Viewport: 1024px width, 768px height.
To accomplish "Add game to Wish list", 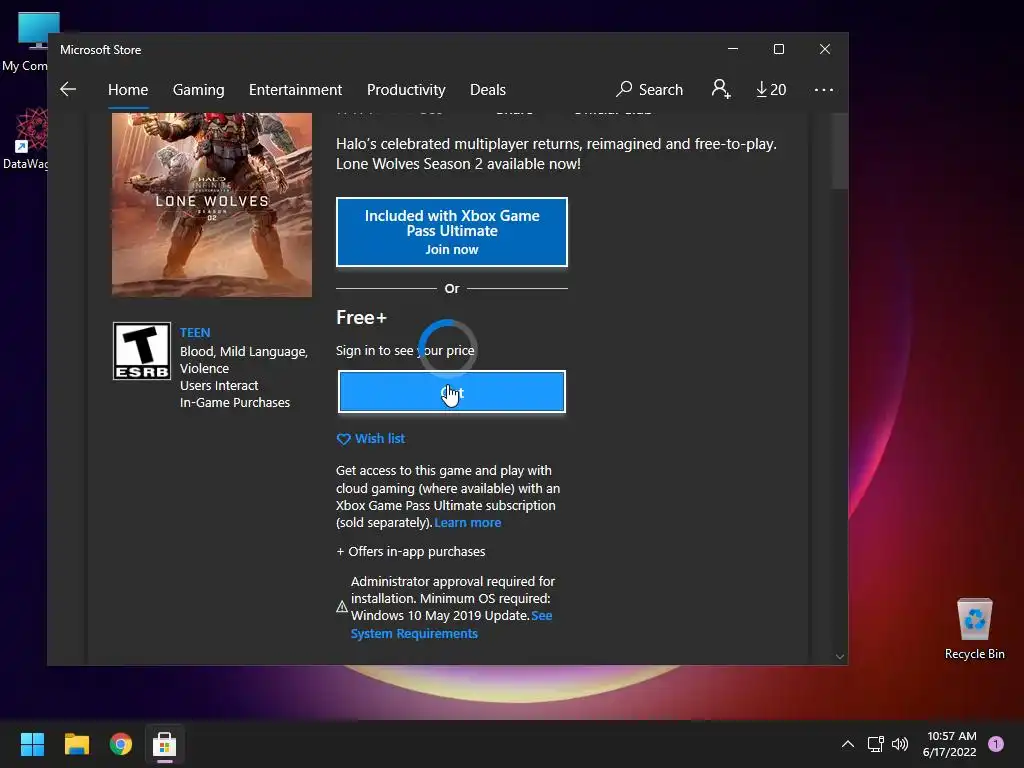I will coord(370,439).
